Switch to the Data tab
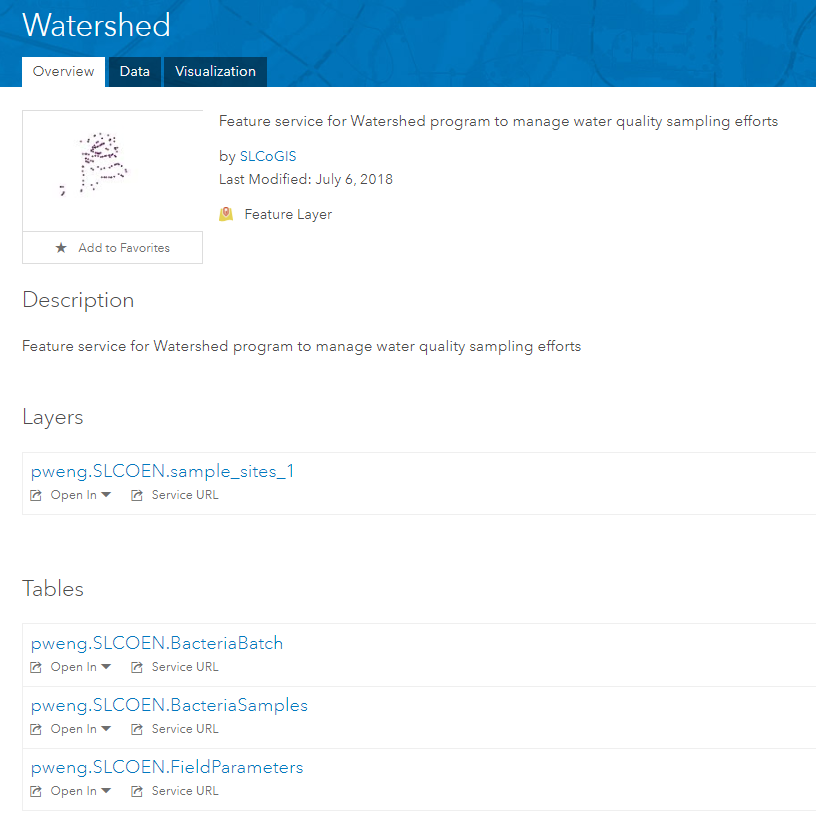 click(x=135, y=71)
